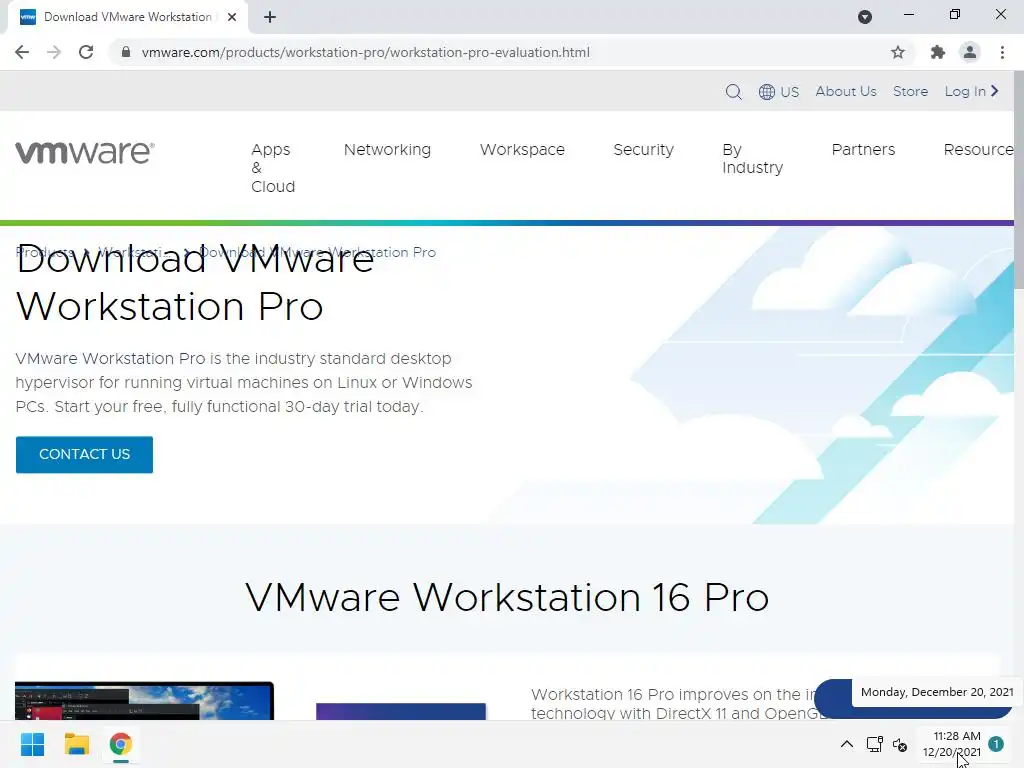Open File Explorer from the taskbar

pyautogui.click(x=76, y=744)
